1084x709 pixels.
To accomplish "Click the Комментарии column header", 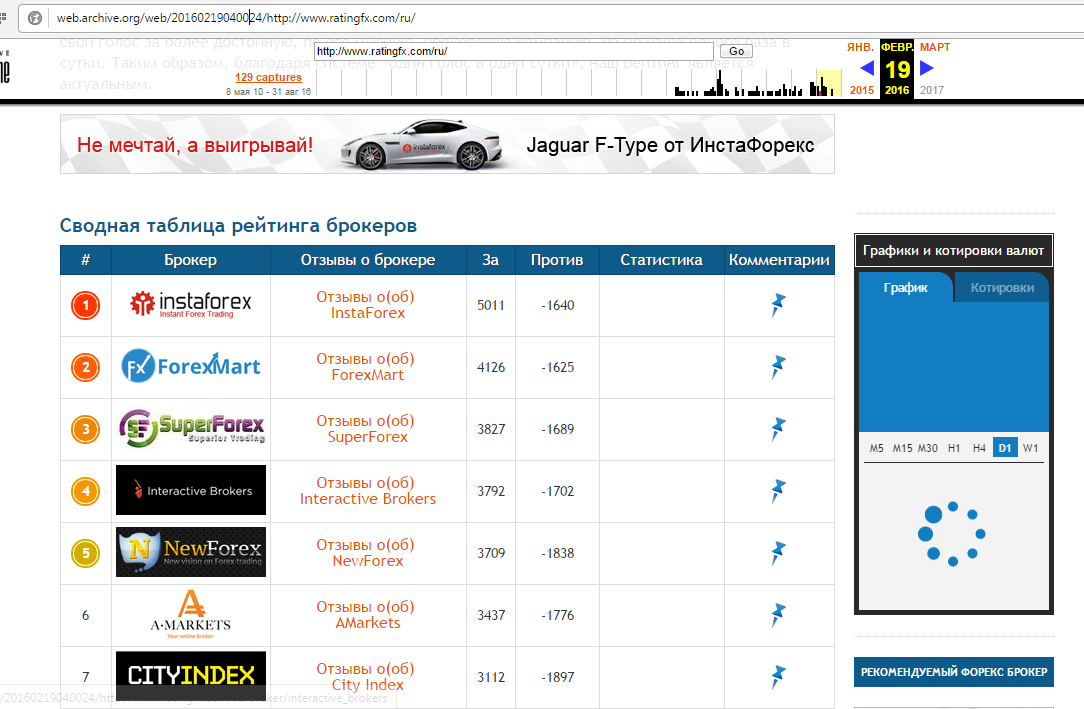I will [x=779, y=260].
